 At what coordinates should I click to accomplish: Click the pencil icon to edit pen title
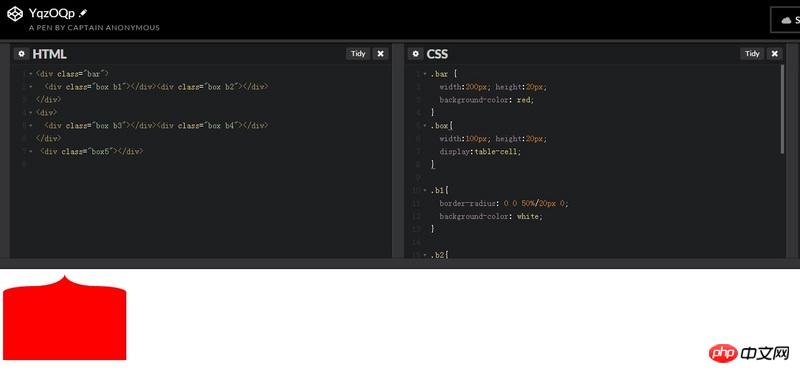click(84, 14)
